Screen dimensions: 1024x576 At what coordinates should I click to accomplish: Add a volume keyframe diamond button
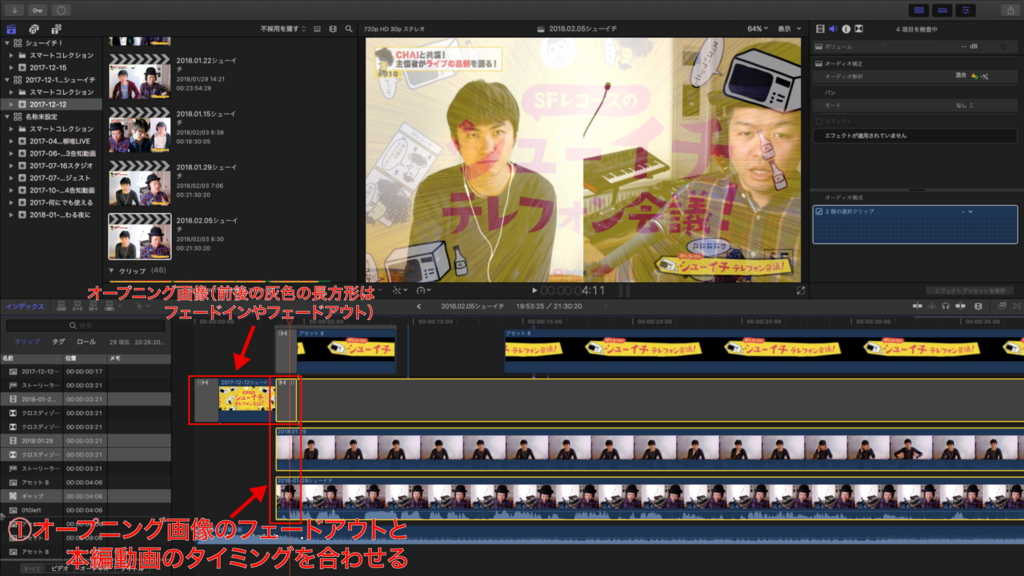pos(1004,47)
